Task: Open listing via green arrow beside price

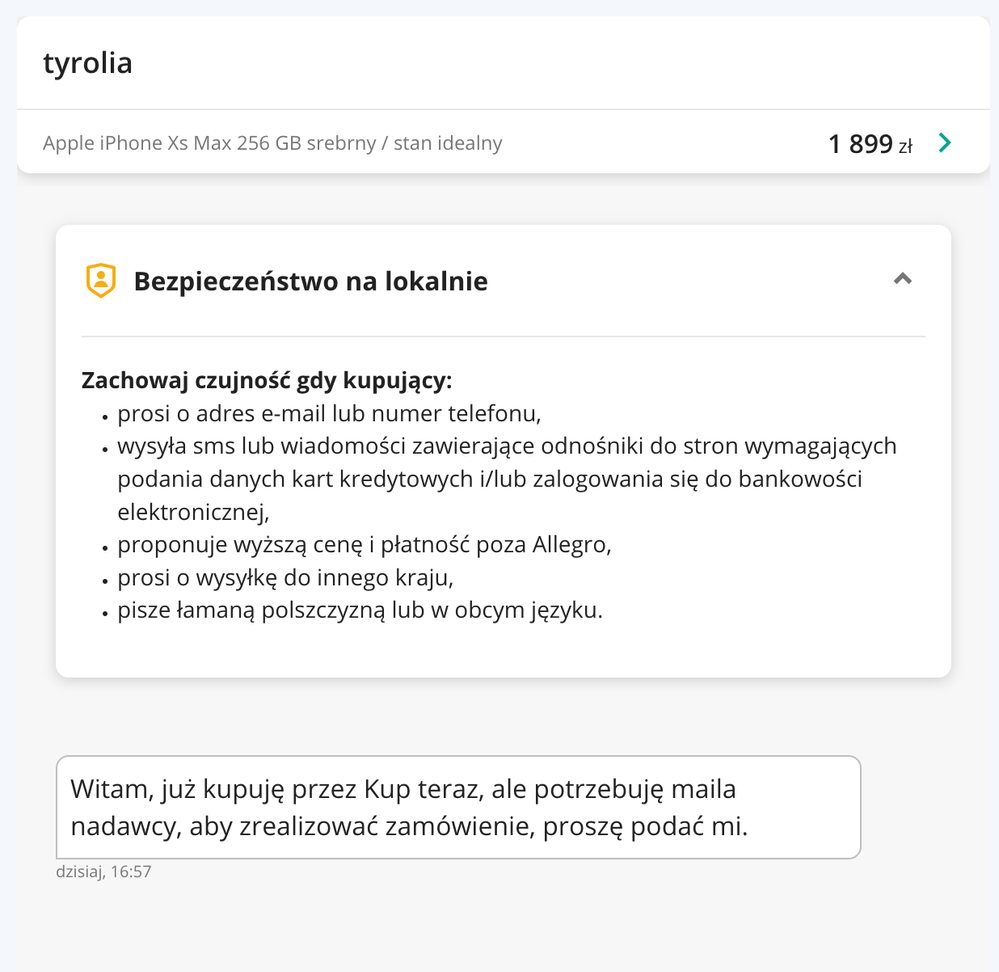Action: click(945, 143)
